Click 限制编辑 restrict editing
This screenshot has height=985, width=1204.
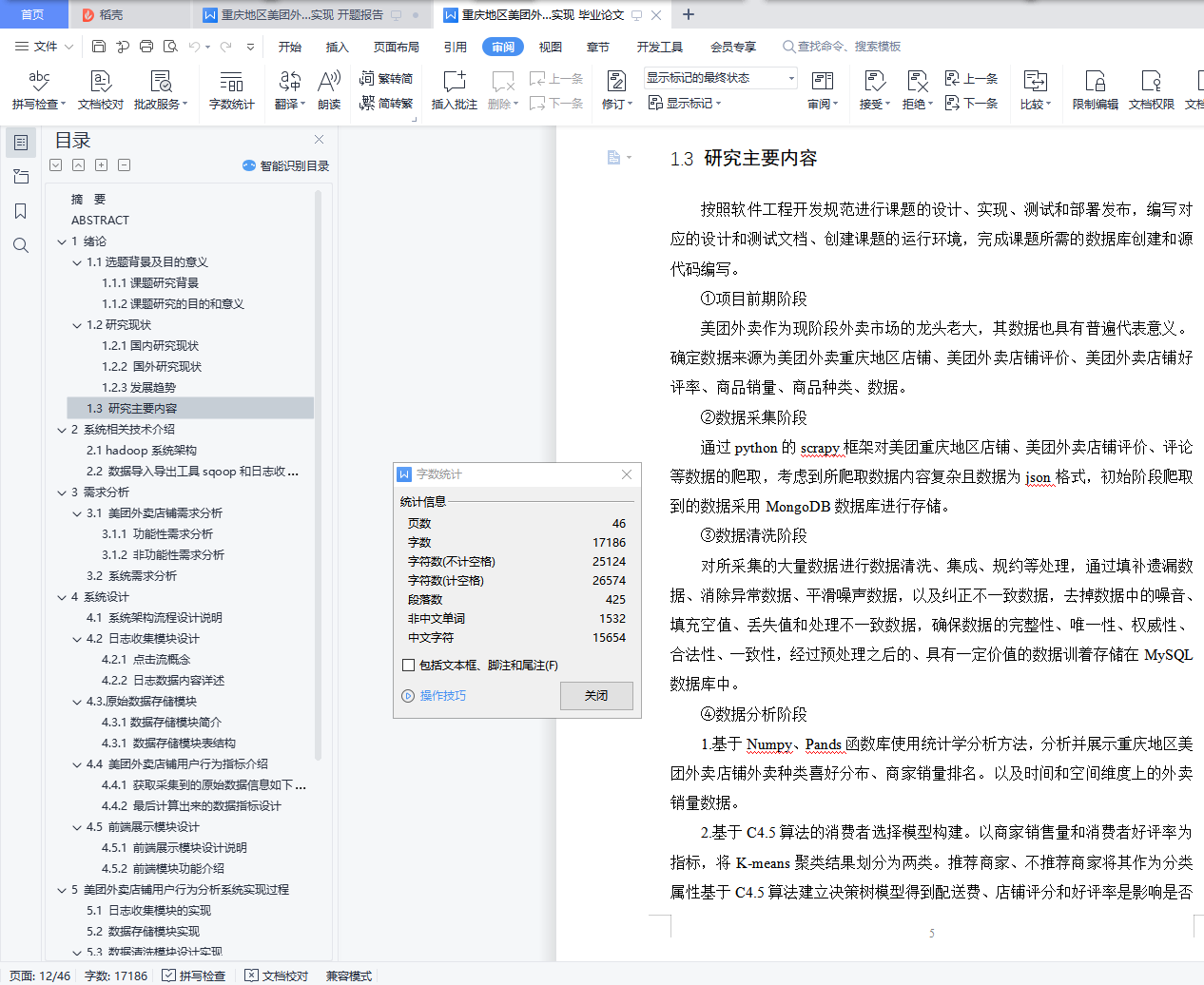coord(1096,90)
